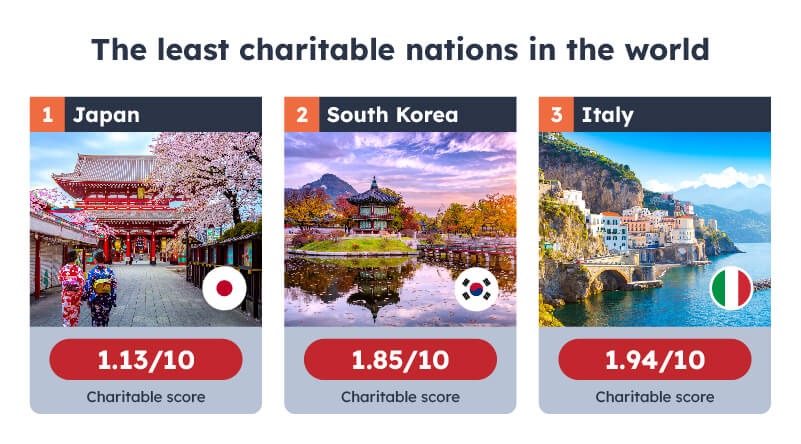
Task: Click the 1.13/10 red score pill
Action: tap(146, 360)
